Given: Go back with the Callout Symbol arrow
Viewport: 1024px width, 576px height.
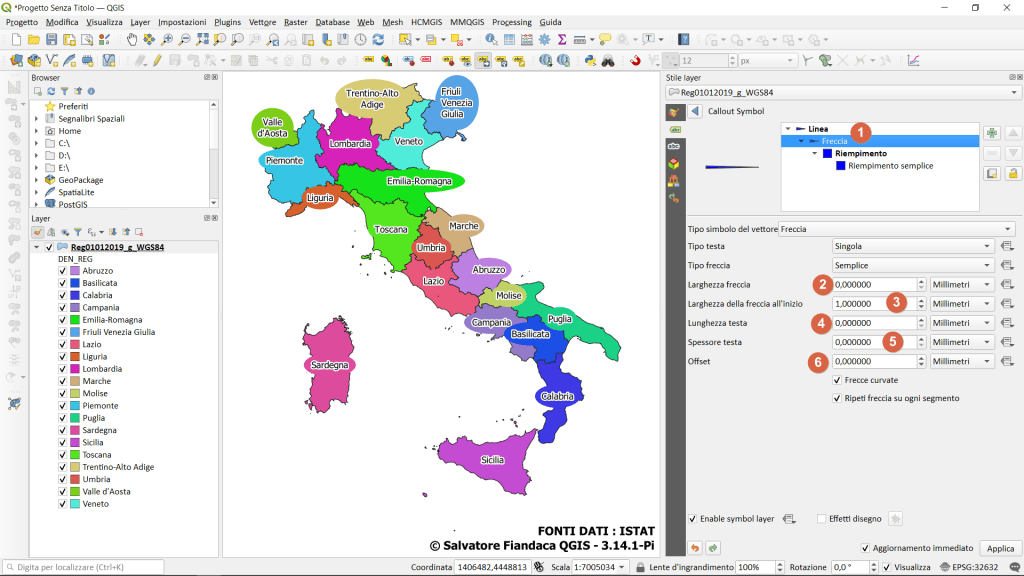Looking at the screenshot, I should (694, 111).
